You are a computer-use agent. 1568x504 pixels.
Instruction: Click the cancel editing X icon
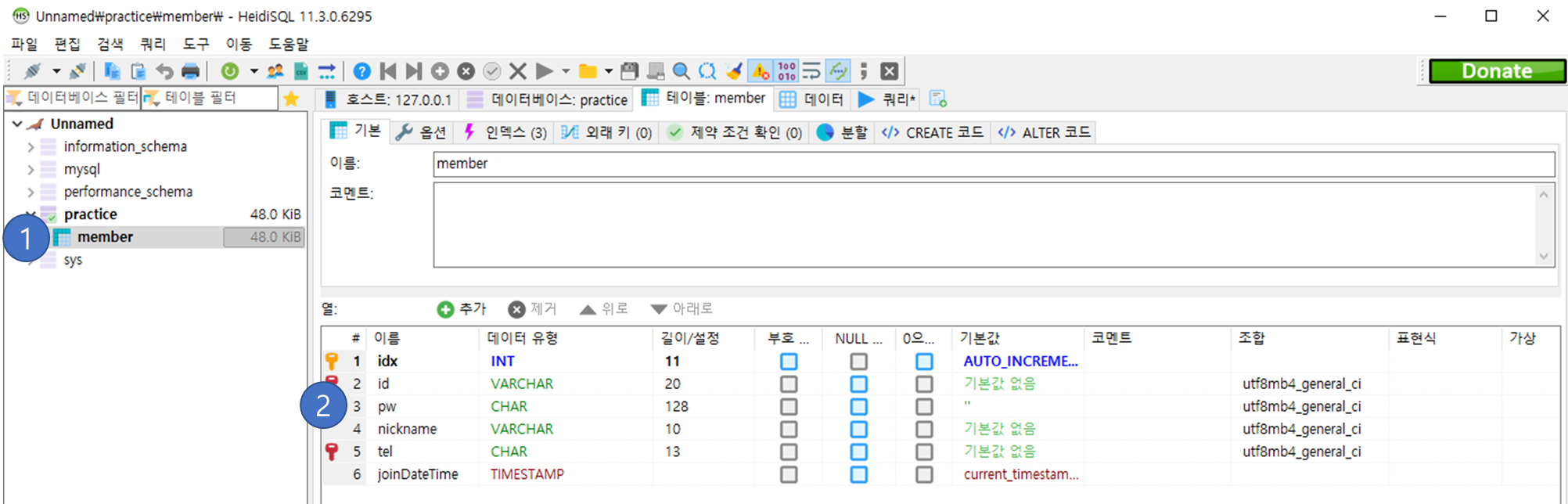pos(517,71)
